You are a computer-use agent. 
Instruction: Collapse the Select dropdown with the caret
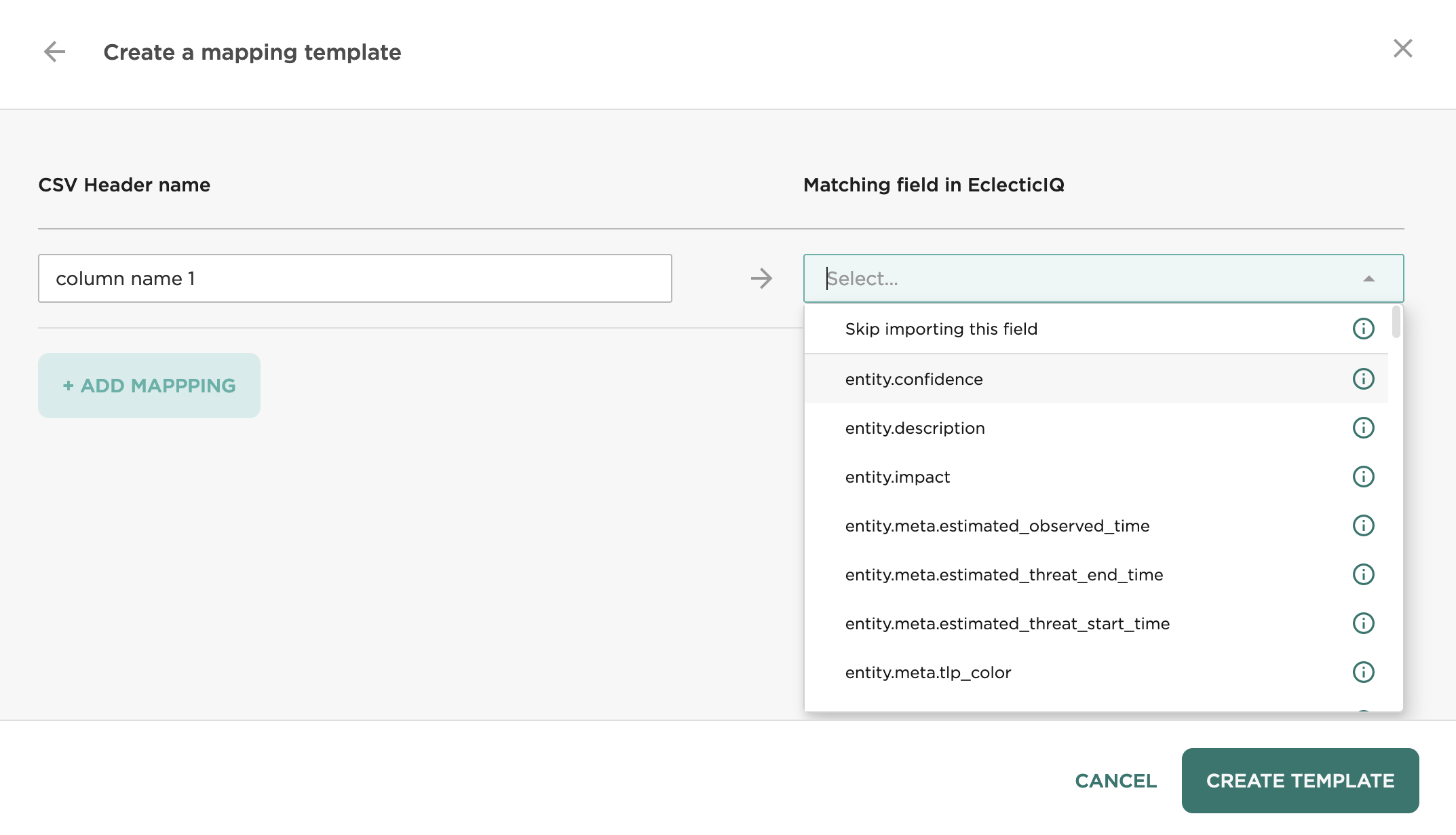point(1368,279)
